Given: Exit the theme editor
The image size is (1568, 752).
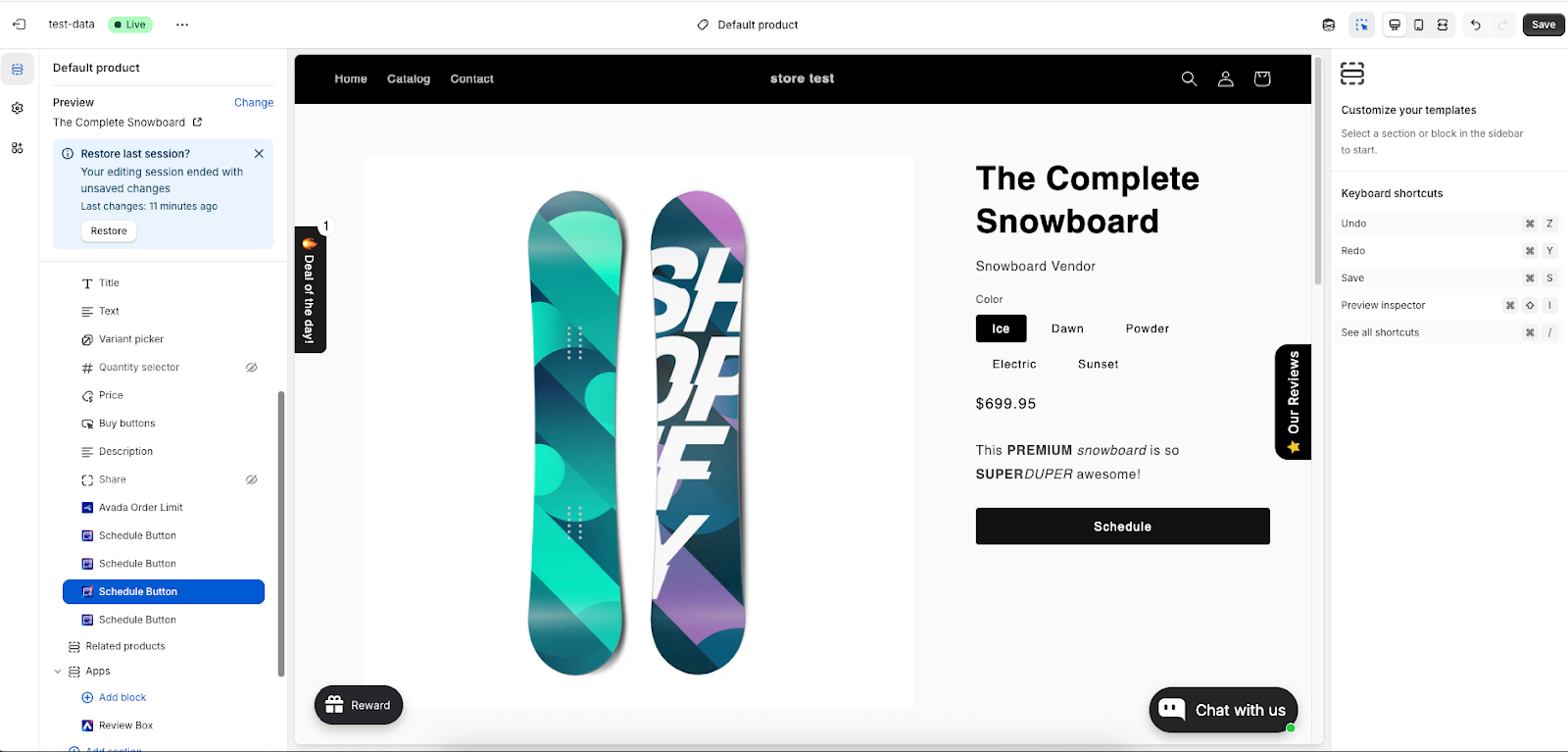Looking at the screenshot, I should pos(19,25).
